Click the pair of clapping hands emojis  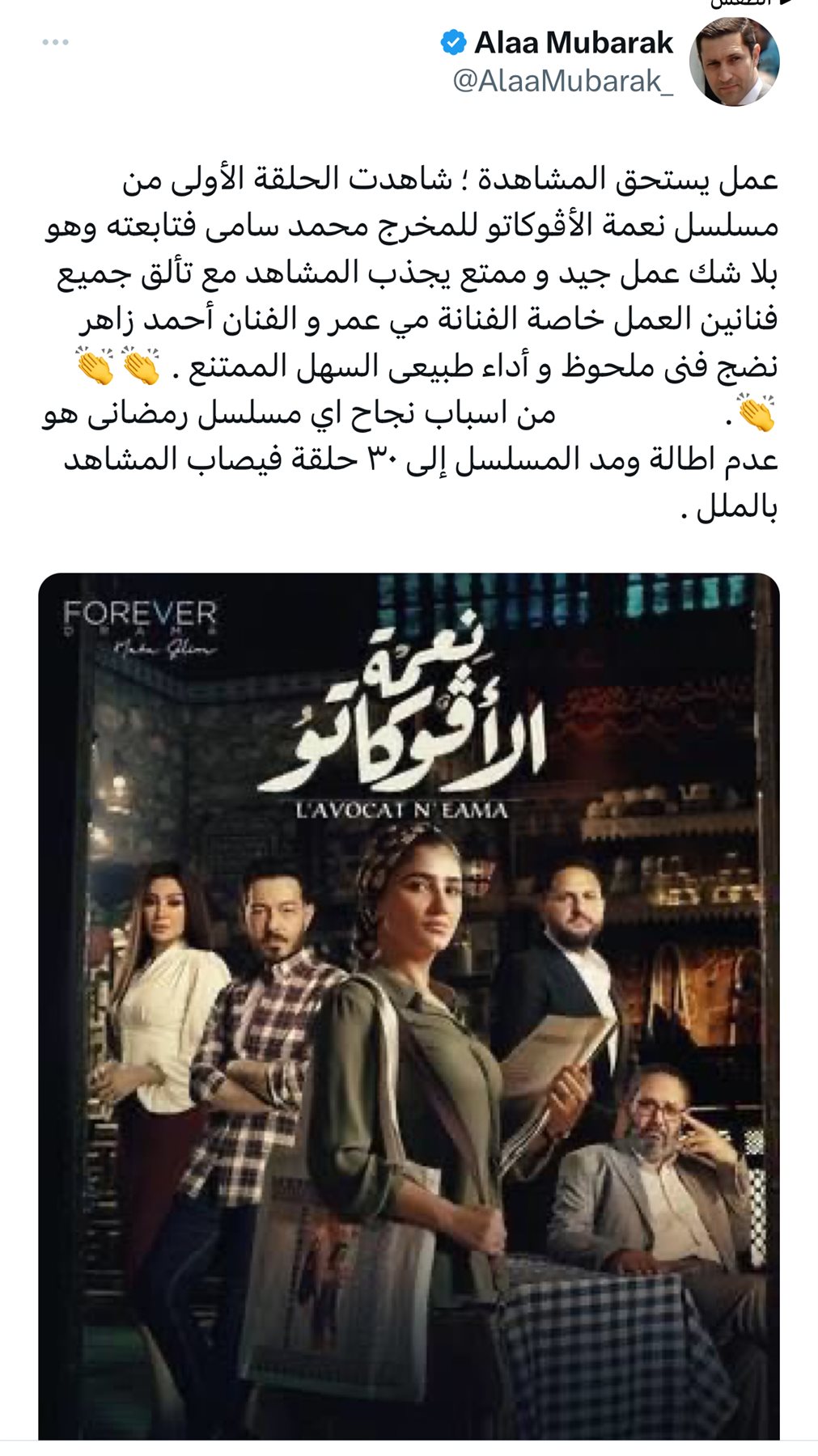(118, 366)
